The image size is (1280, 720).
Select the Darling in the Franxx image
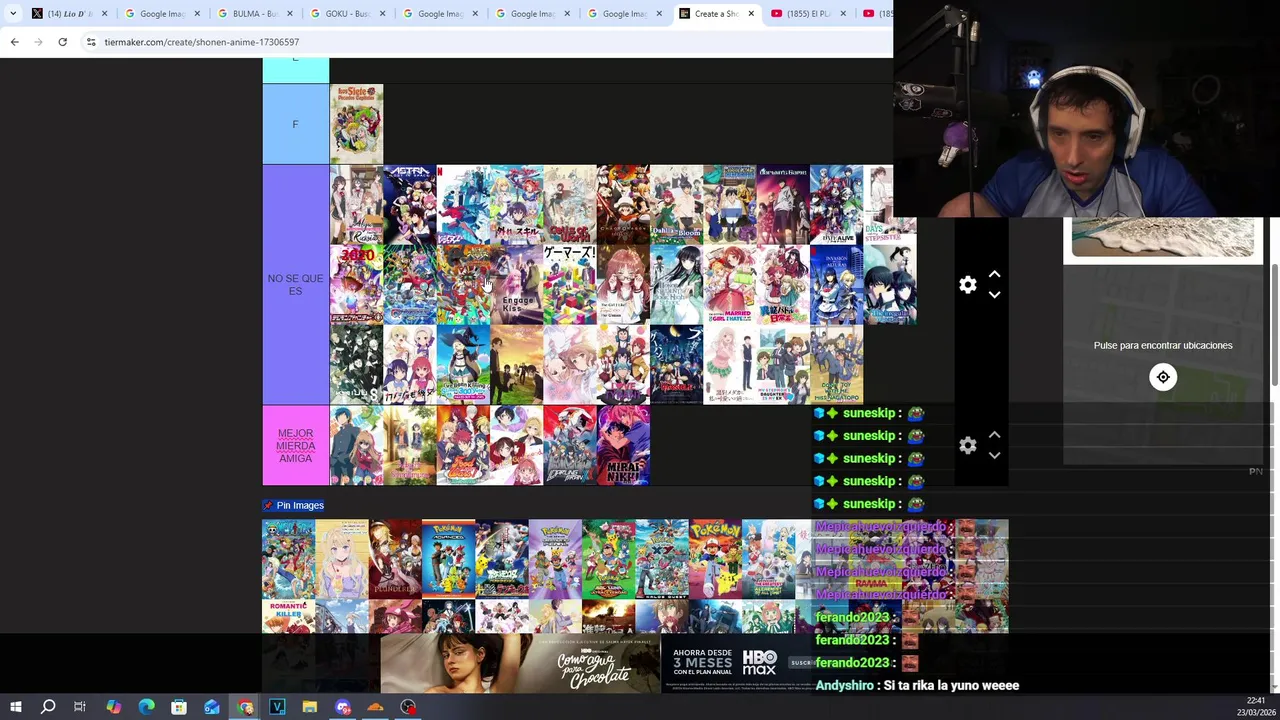(x=570, y=445)
